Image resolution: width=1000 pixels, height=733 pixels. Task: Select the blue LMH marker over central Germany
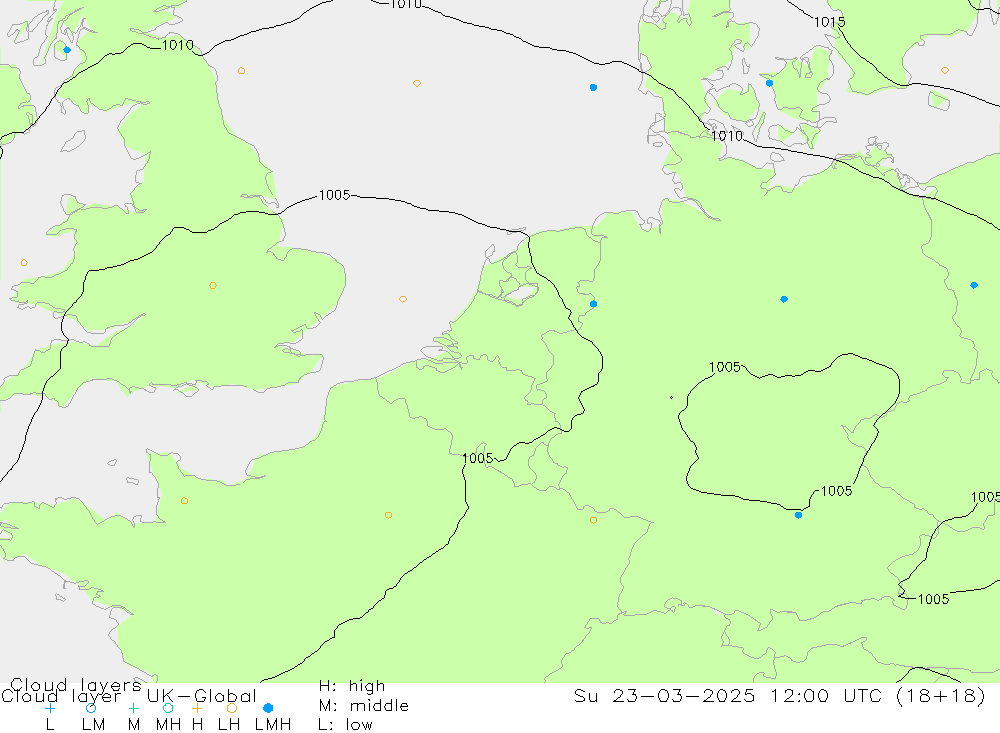(784, 299)
